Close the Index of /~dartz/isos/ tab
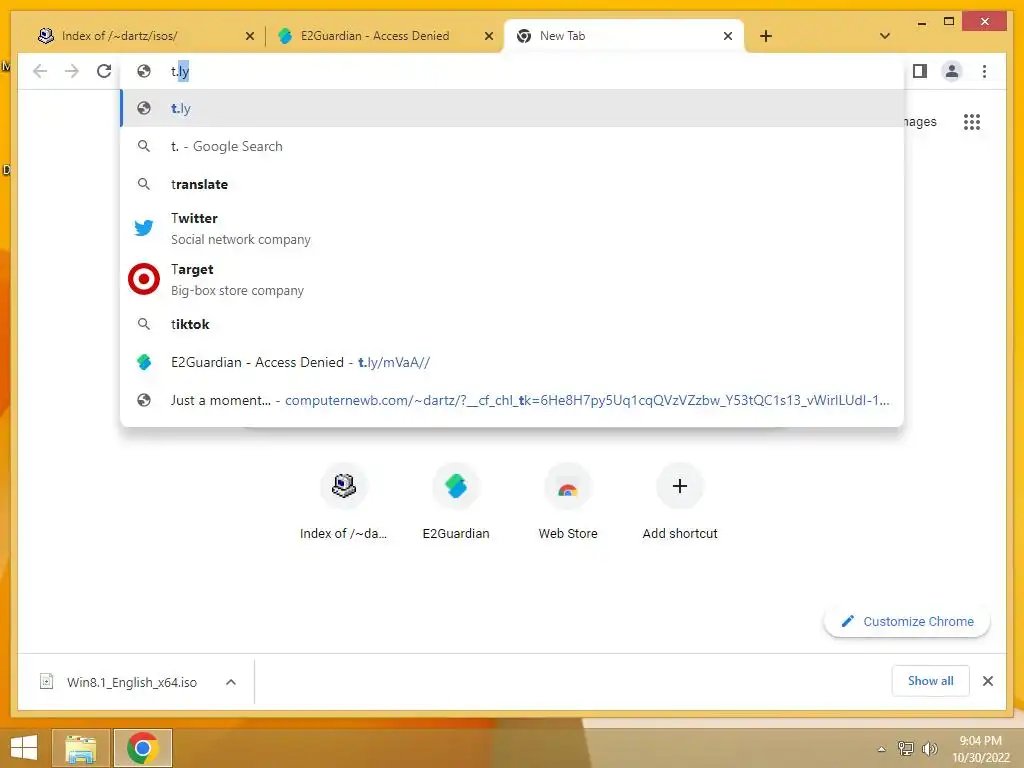The image size is (1024, 768). (x=249, y=36)
